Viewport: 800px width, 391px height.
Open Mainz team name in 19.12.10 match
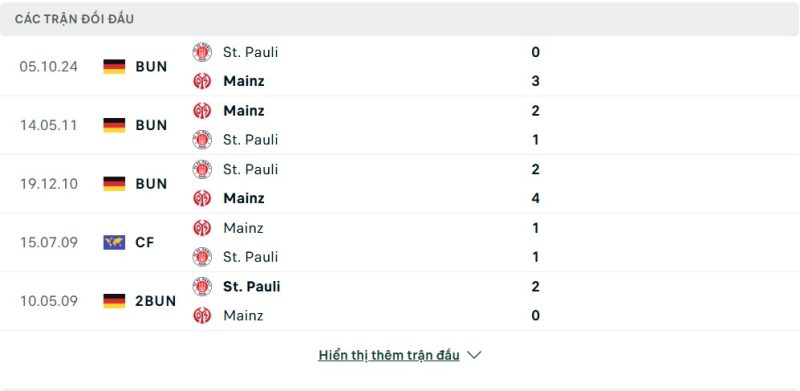coord(244,198)
